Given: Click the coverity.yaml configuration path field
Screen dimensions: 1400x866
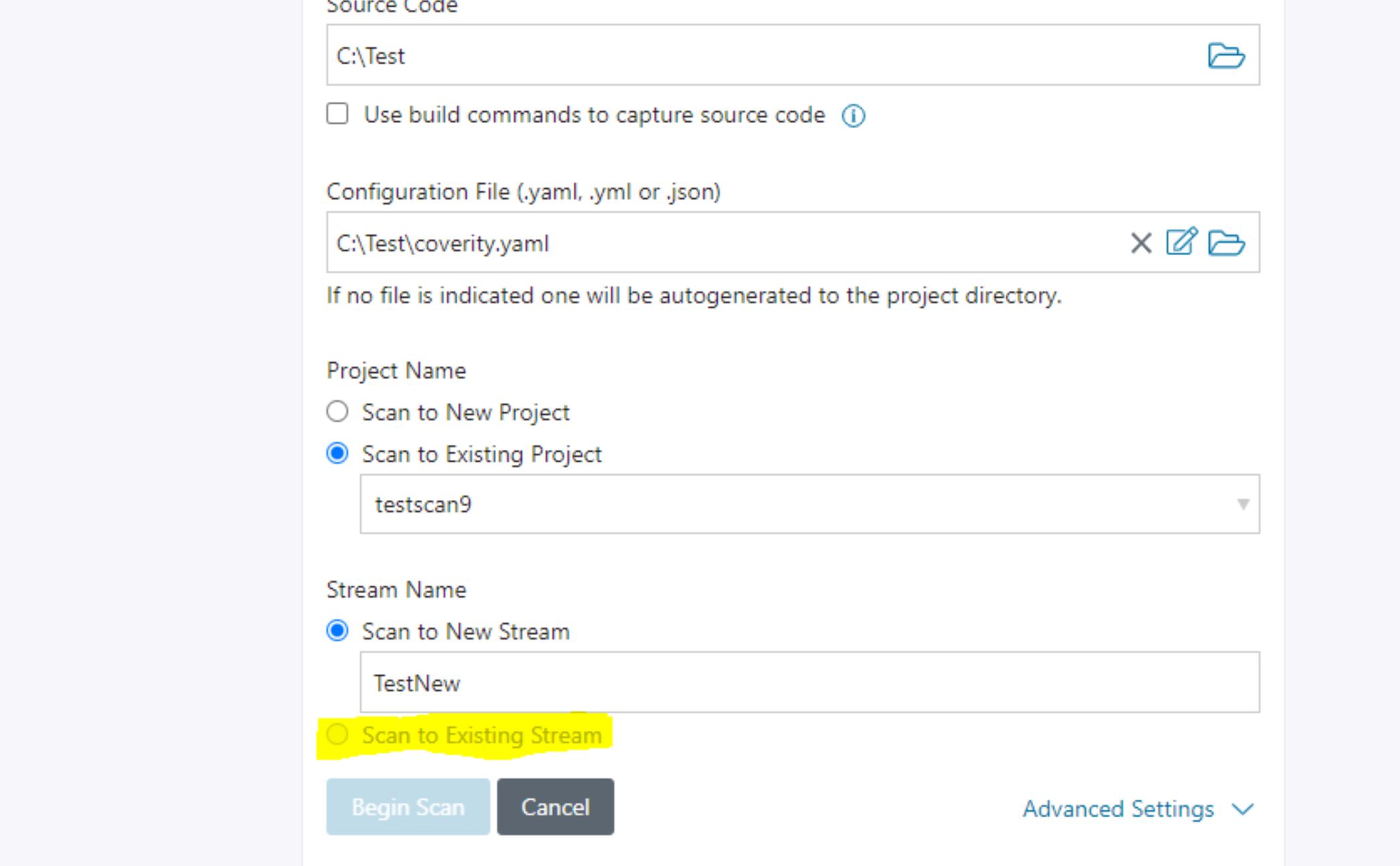Looking at the screenshot, I should [x=670, y=243].
